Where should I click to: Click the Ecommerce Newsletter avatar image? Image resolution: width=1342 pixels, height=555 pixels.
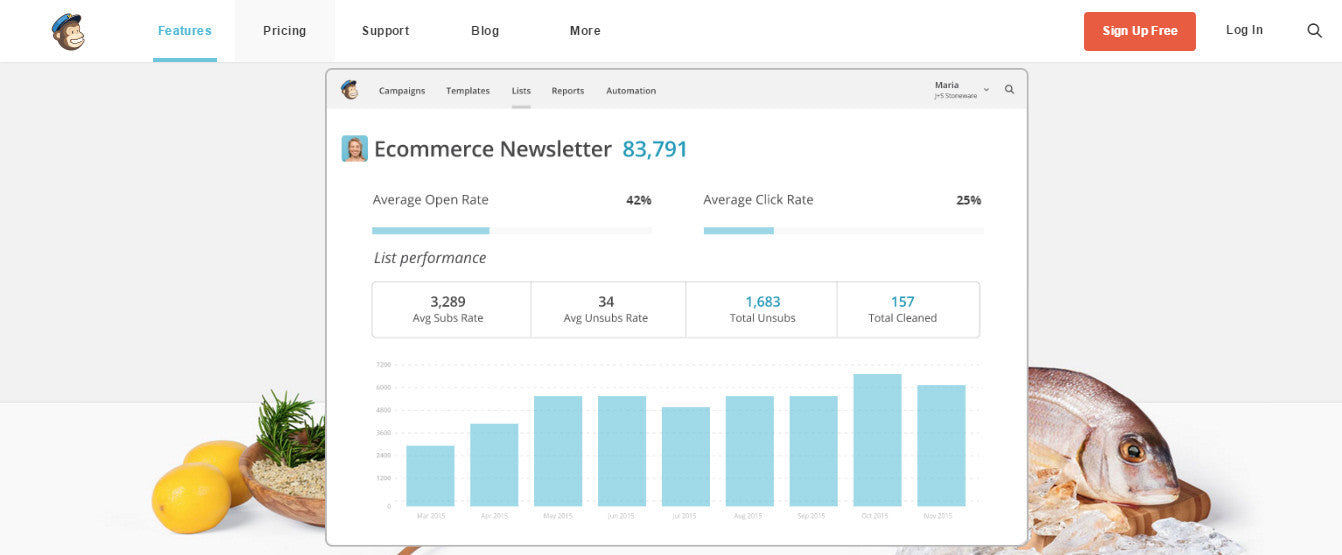(355, 149)
